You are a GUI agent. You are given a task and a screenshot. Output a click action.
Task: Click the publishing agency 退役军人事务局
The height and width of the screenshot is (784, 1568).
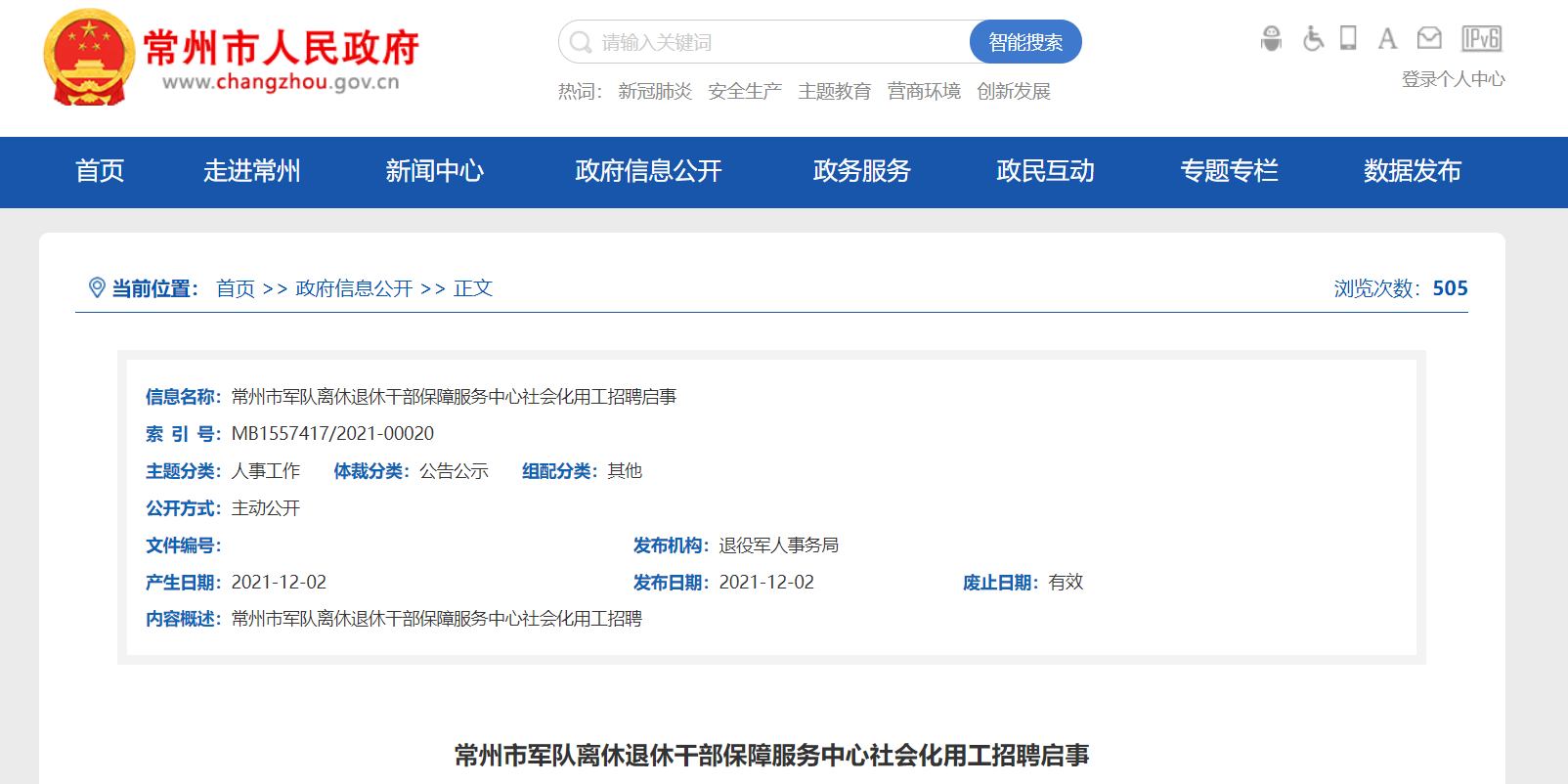[779, 545]
